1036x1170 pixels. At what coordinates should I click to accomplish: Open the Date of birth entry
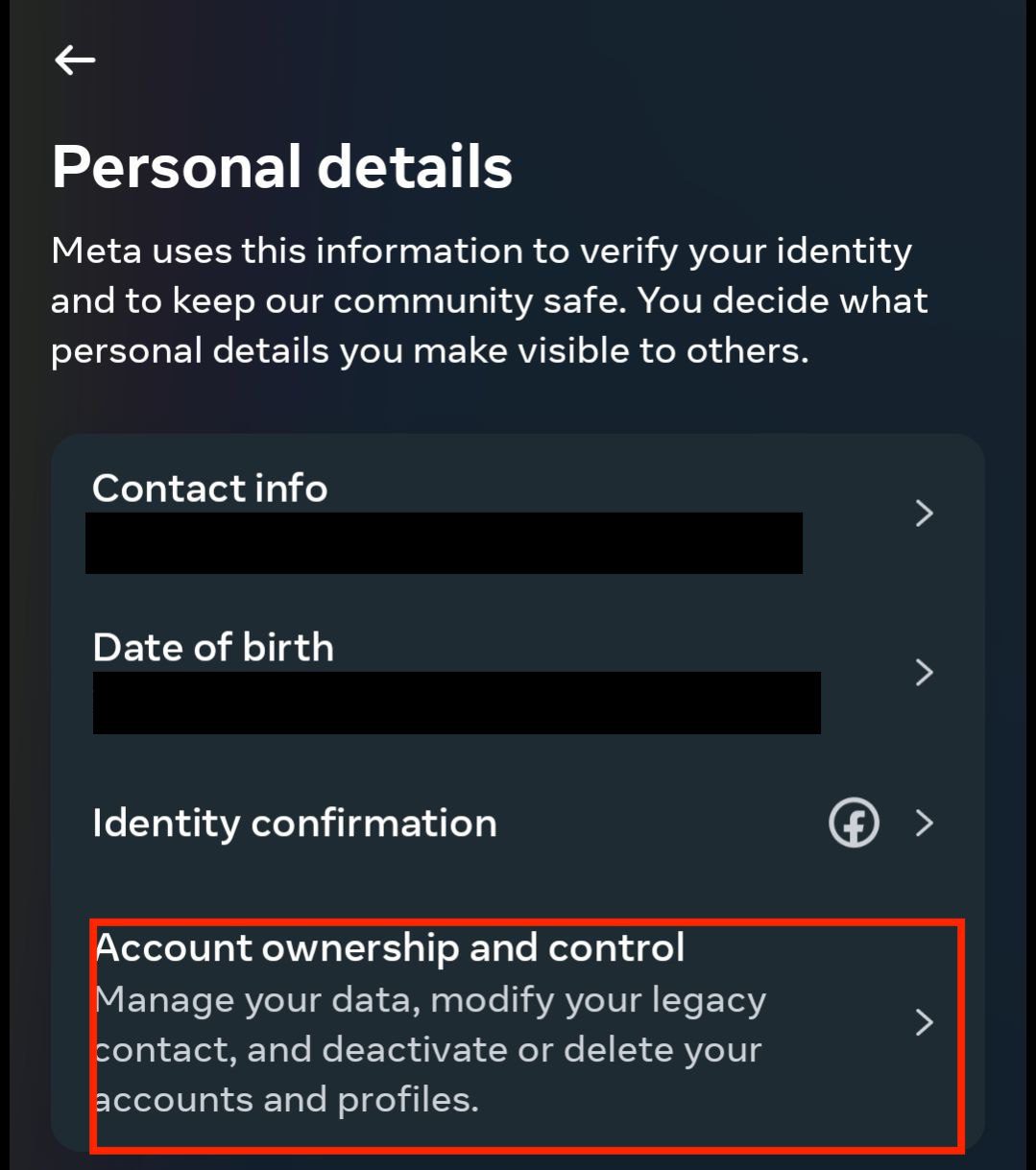pyautogui.click(x=213, y=648)
